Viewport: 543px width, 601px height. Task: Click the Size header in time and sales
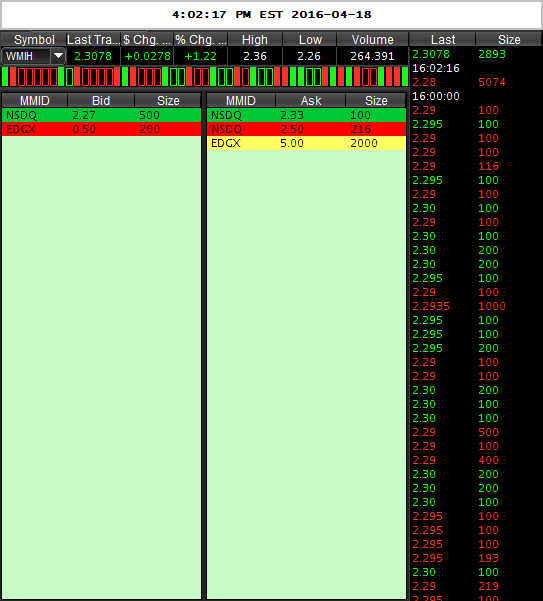[509, 39]
